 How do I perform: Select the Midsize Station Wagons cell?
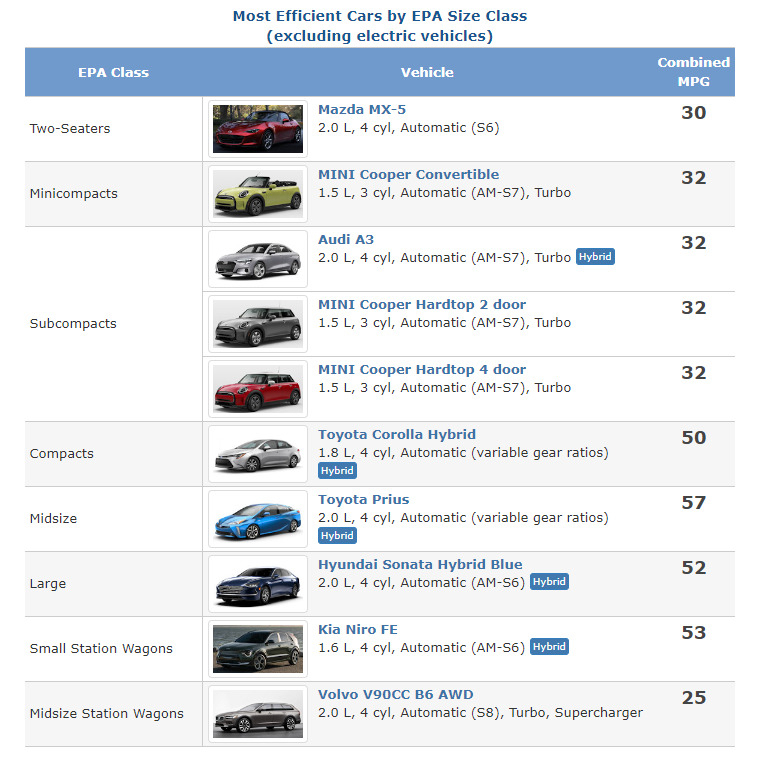(x=114, y=714)
